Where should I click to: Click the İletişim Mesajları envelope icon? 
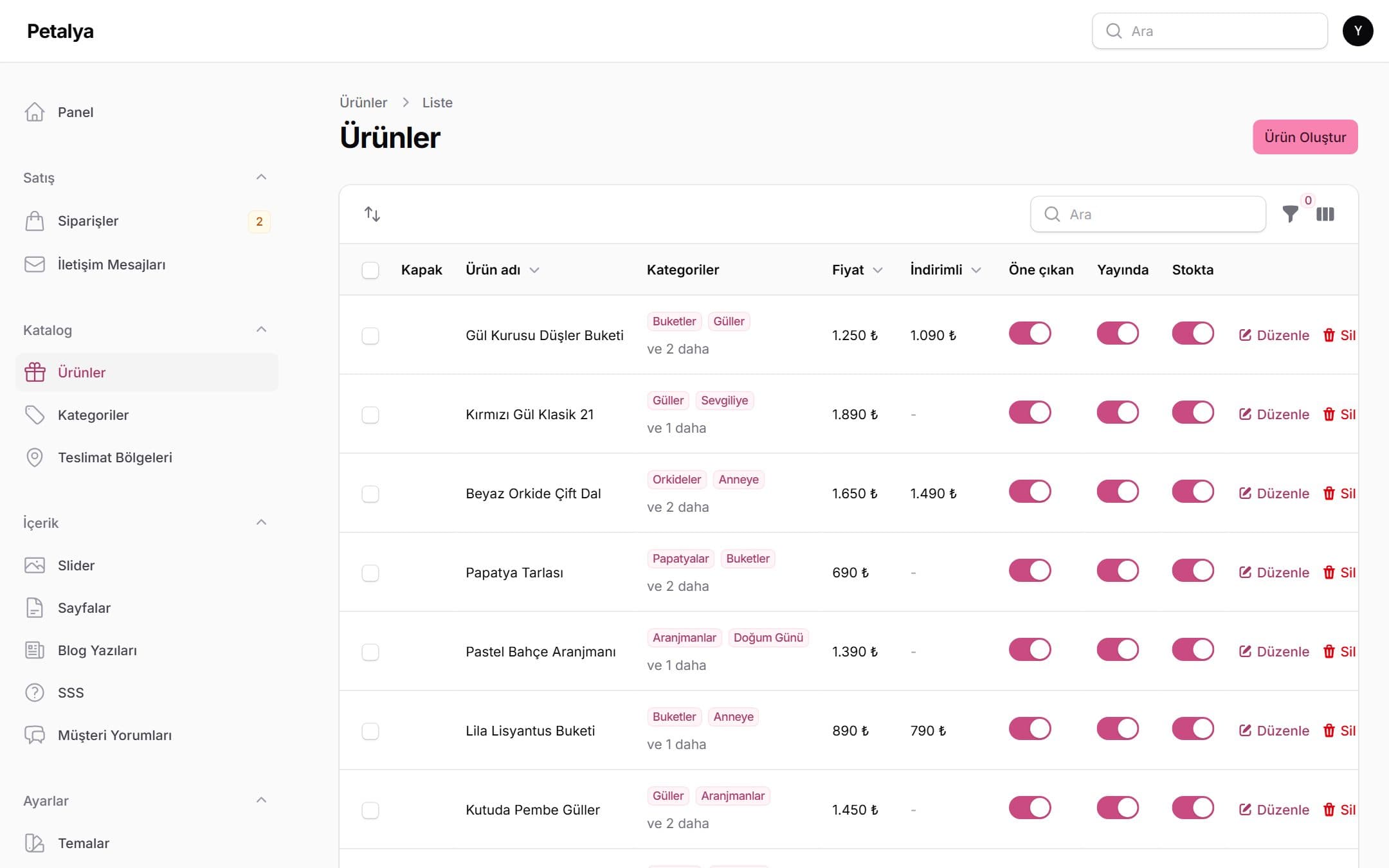click(35, 264)
